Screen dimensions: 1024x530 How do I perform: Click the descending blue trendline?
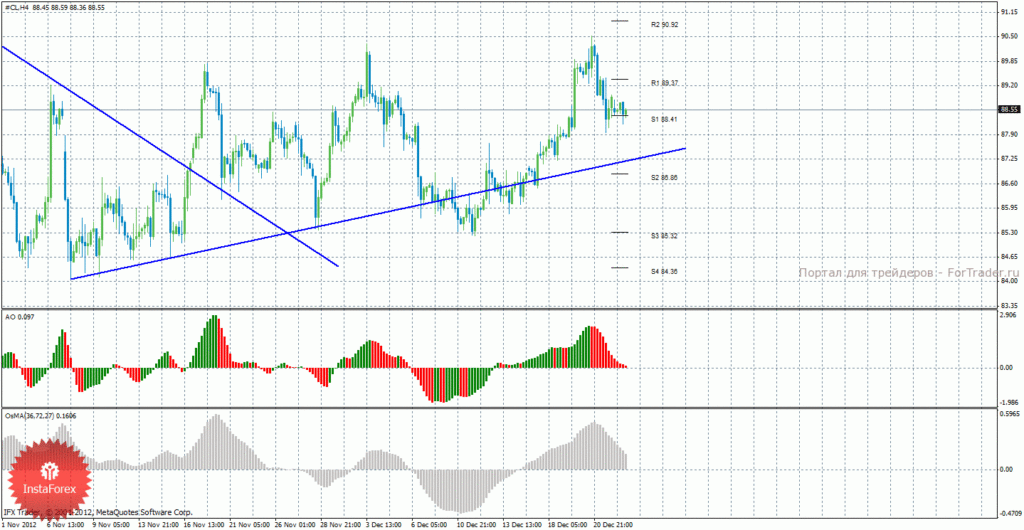pos(170,155)
